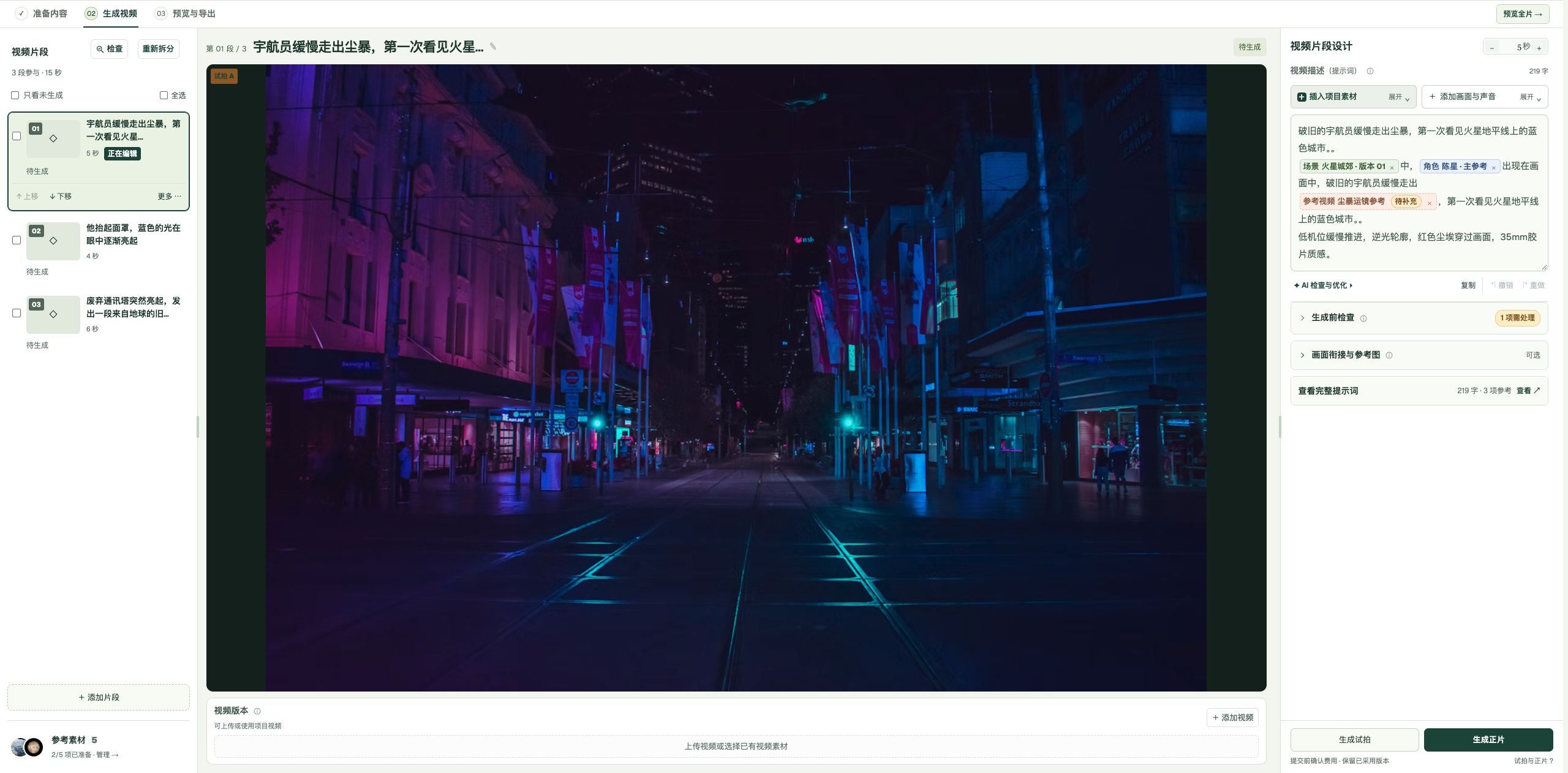Viewport: 1568px width, 773px height.
Task: Open the 试拍与正片？ help link
Action: coord(1534,761)
